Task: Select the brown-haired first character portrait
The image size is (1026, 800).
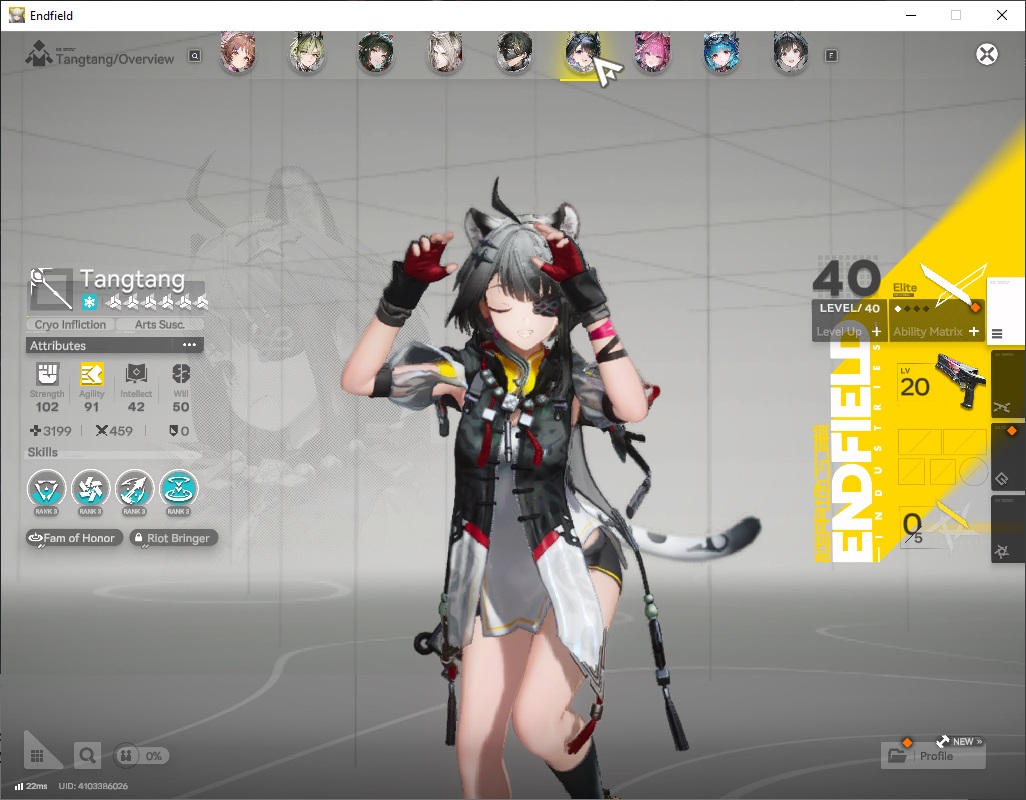Action: point(238,52)
